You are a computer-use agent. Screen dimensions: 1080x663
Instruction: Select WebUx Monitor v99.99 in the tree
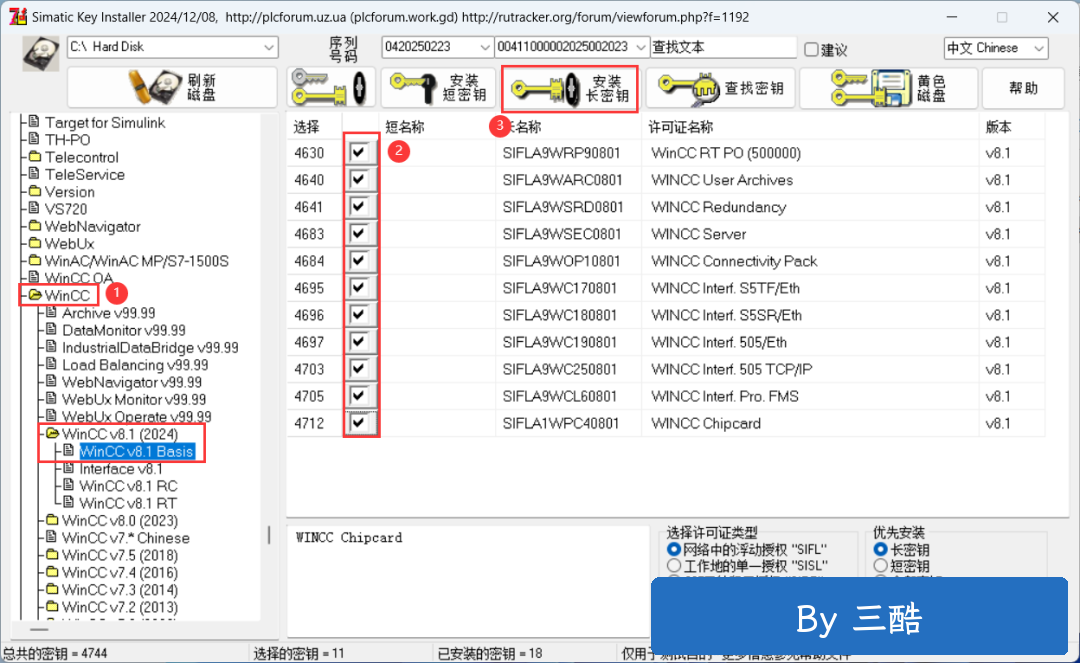click(134, 399)
